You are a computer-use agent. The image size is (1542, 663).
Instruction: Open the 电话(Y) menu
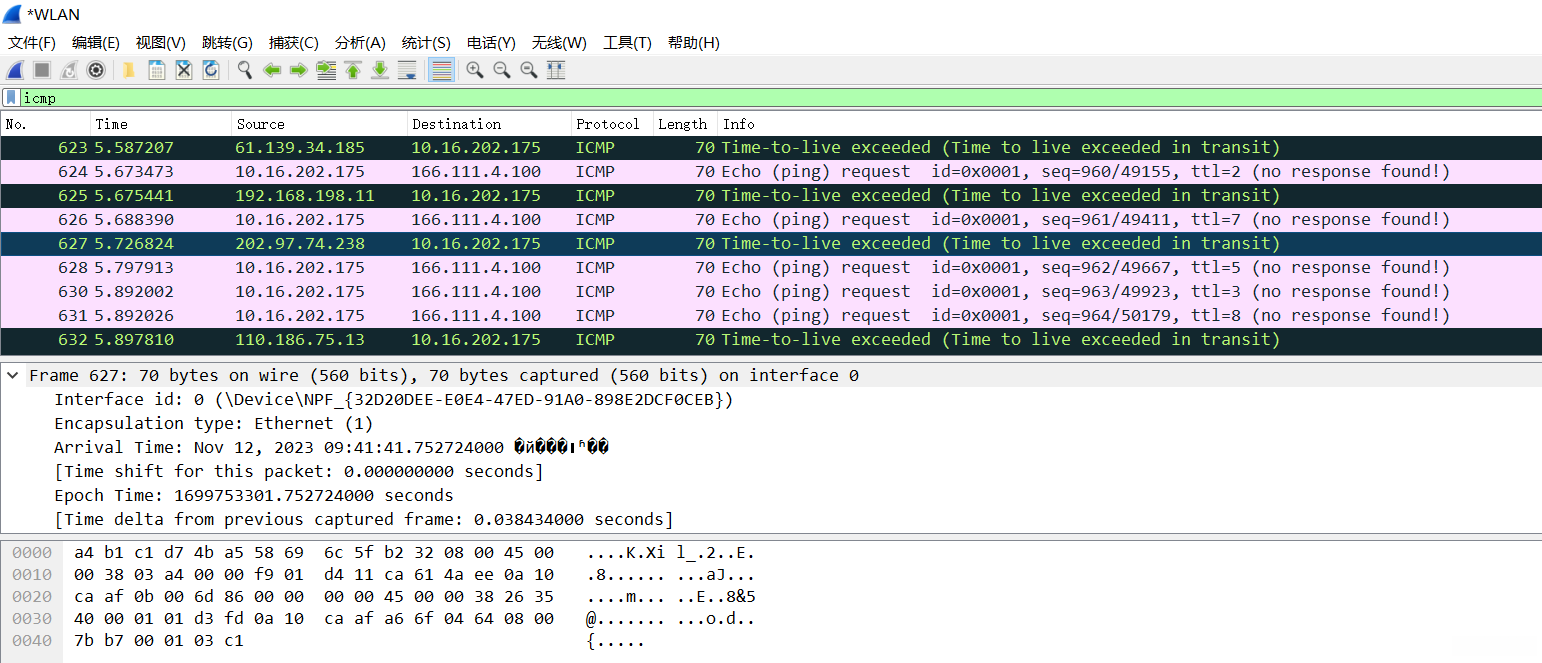pos(491,43)
